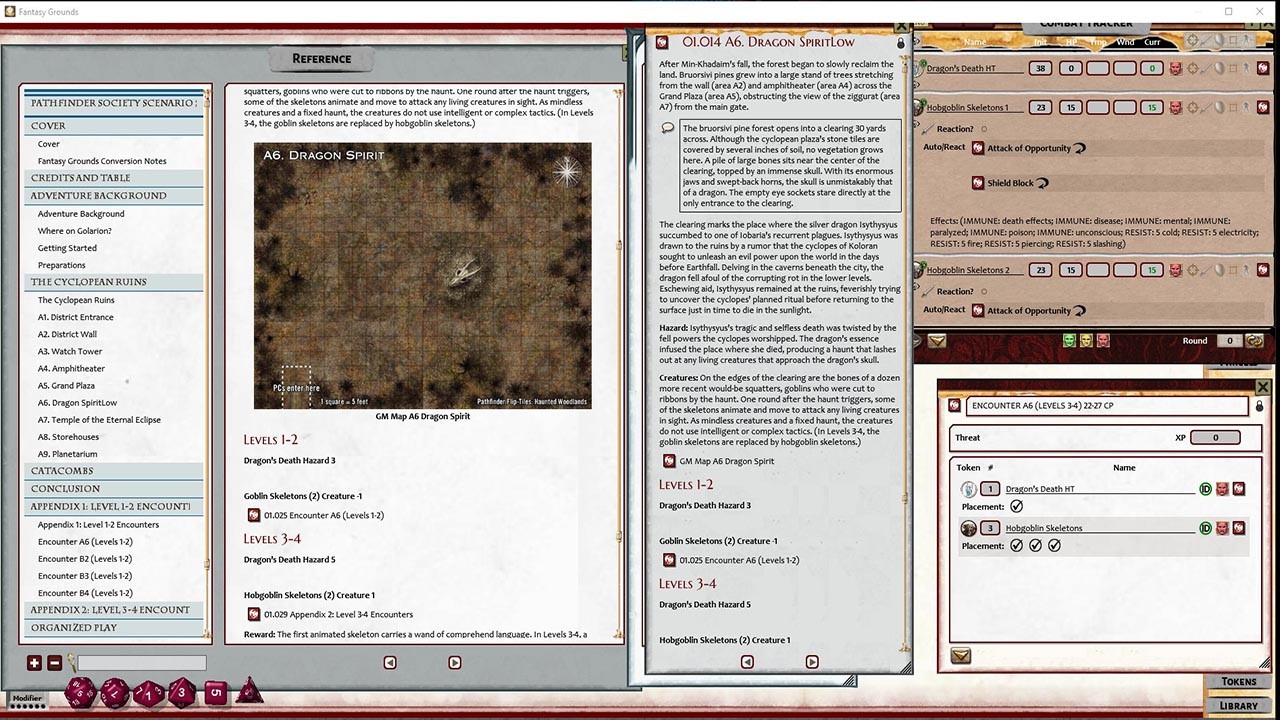Roll the d20 die from the dice tray
This screenshot has height=720, width=1280.
coord(81,692)
